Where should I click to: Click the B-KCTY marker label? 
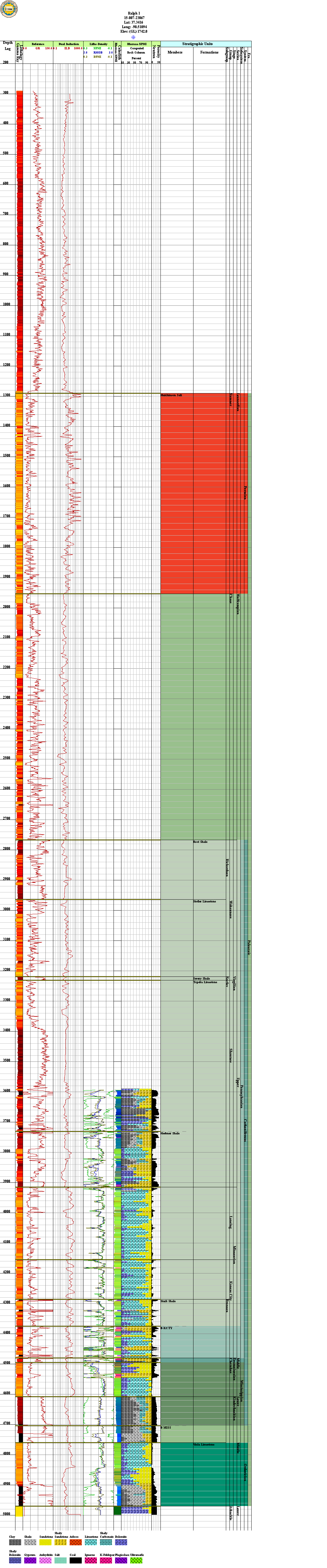167,1328
